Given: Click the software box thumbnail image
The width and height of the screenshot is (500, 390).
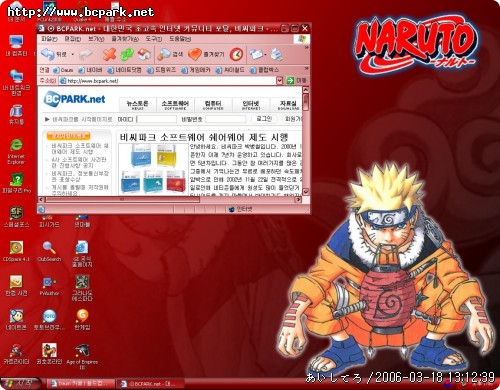Looking at the screenshot, I should (154, 169).
